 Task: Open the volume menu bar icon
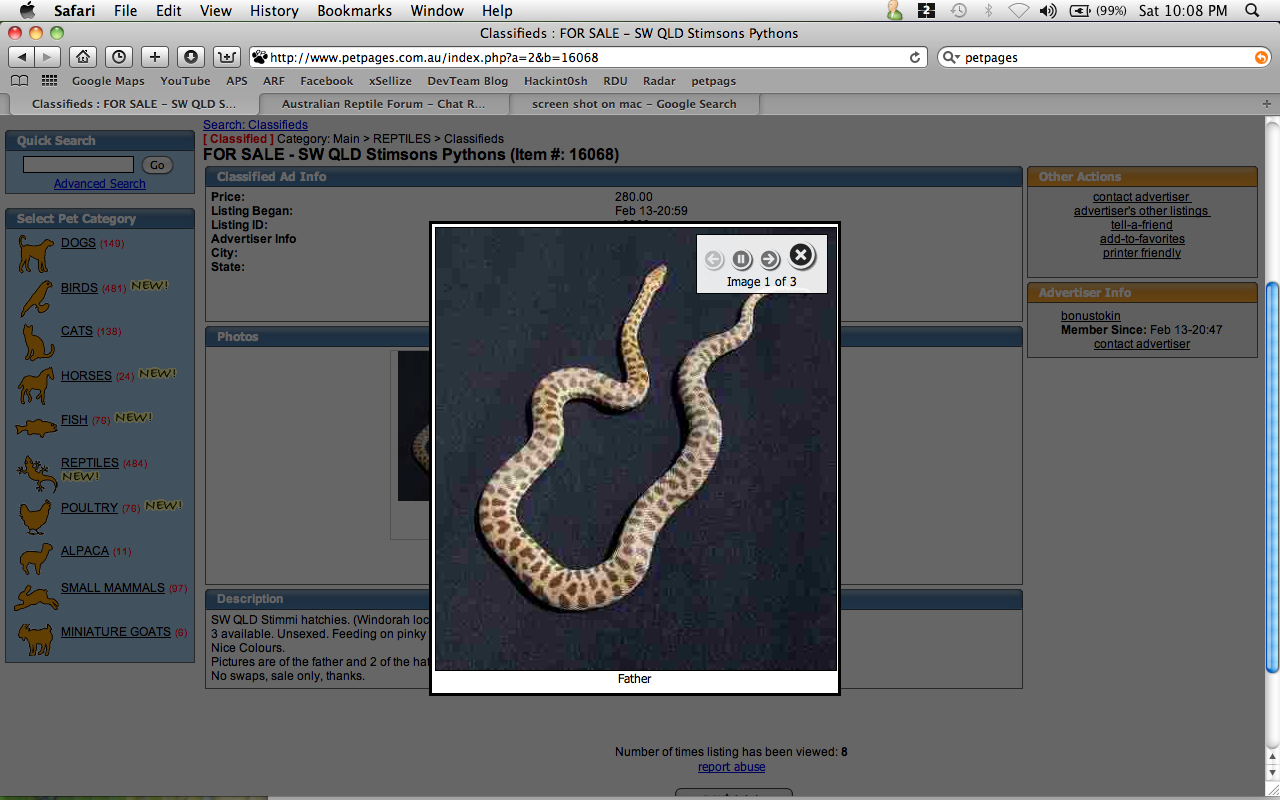pos(1047,11)
